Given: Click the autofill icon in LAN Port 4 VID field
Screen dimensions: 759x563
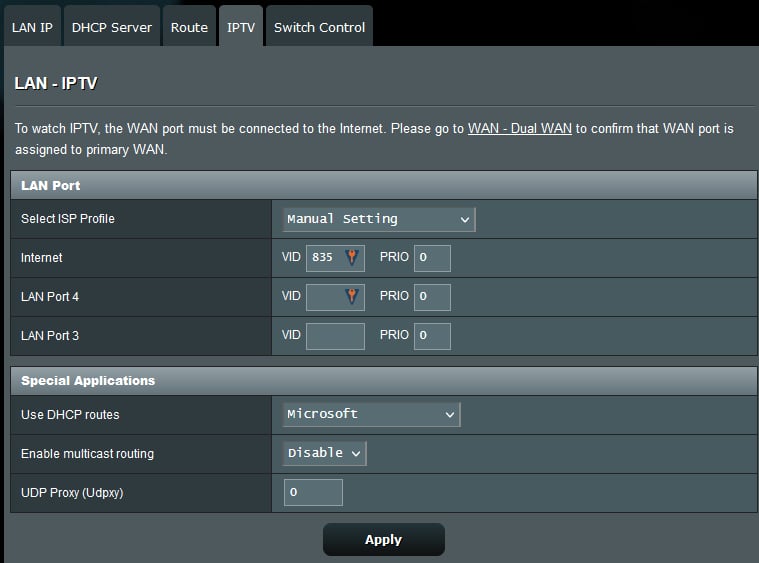Looking at the screenshot, I should tap(351, 297).
